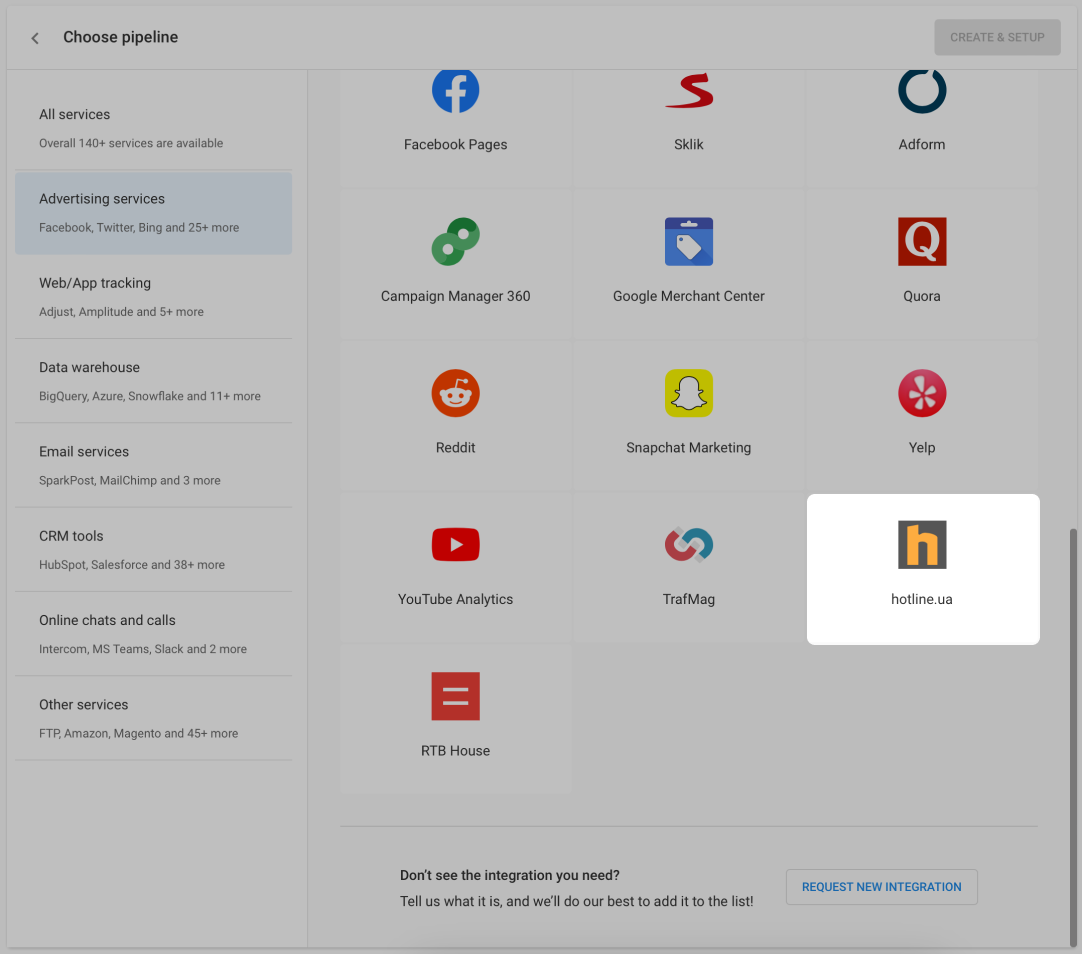Click 'SparkPost, MailChimp and 3 more' text
The image size is (1082, 954).
pyautogui.click(x=130, y=480)
